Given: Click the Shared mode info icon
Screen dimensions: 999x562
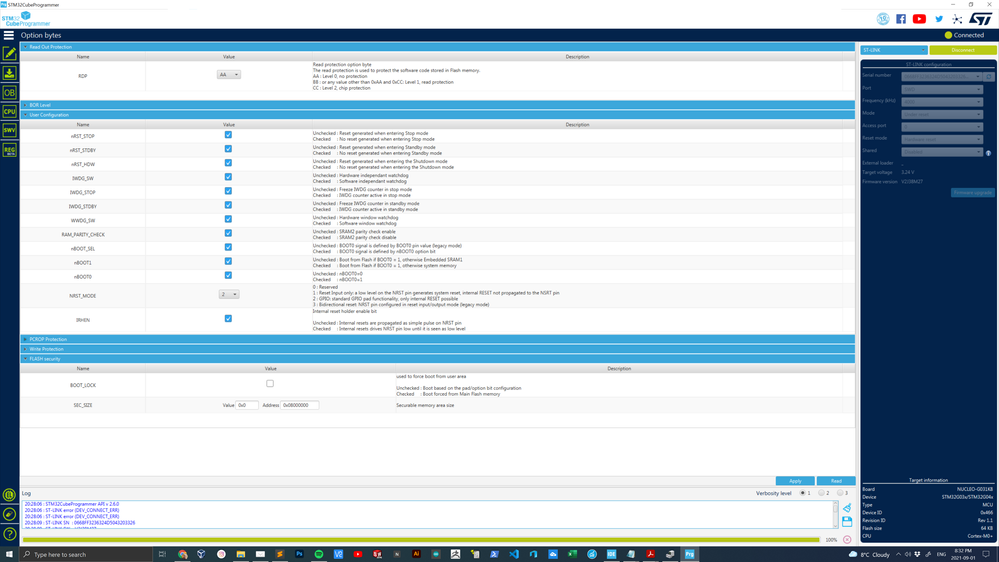Looking at the screenshot, I should (x=989, y=153).
